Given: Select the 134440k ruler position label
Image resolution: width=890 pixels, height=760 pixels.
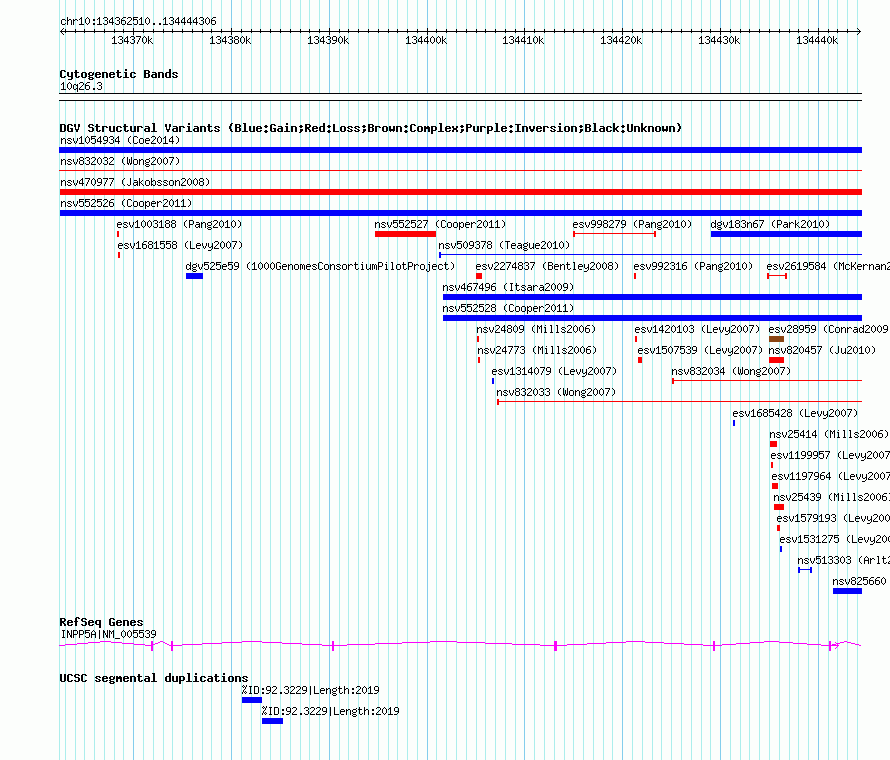Looking at the screenshot, I should (817, 40).
